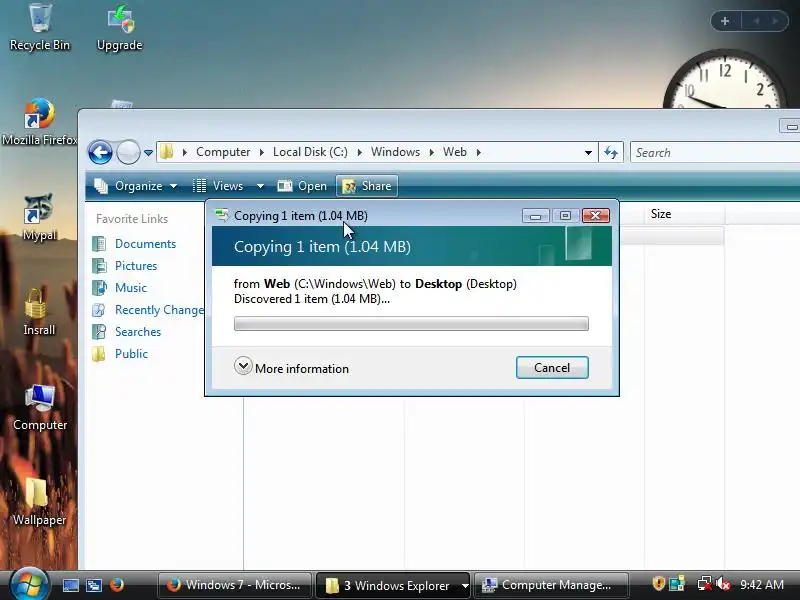The image size is (800, 600).
Task: Cancel the copy operation
Action: click(x=552, y=368)
